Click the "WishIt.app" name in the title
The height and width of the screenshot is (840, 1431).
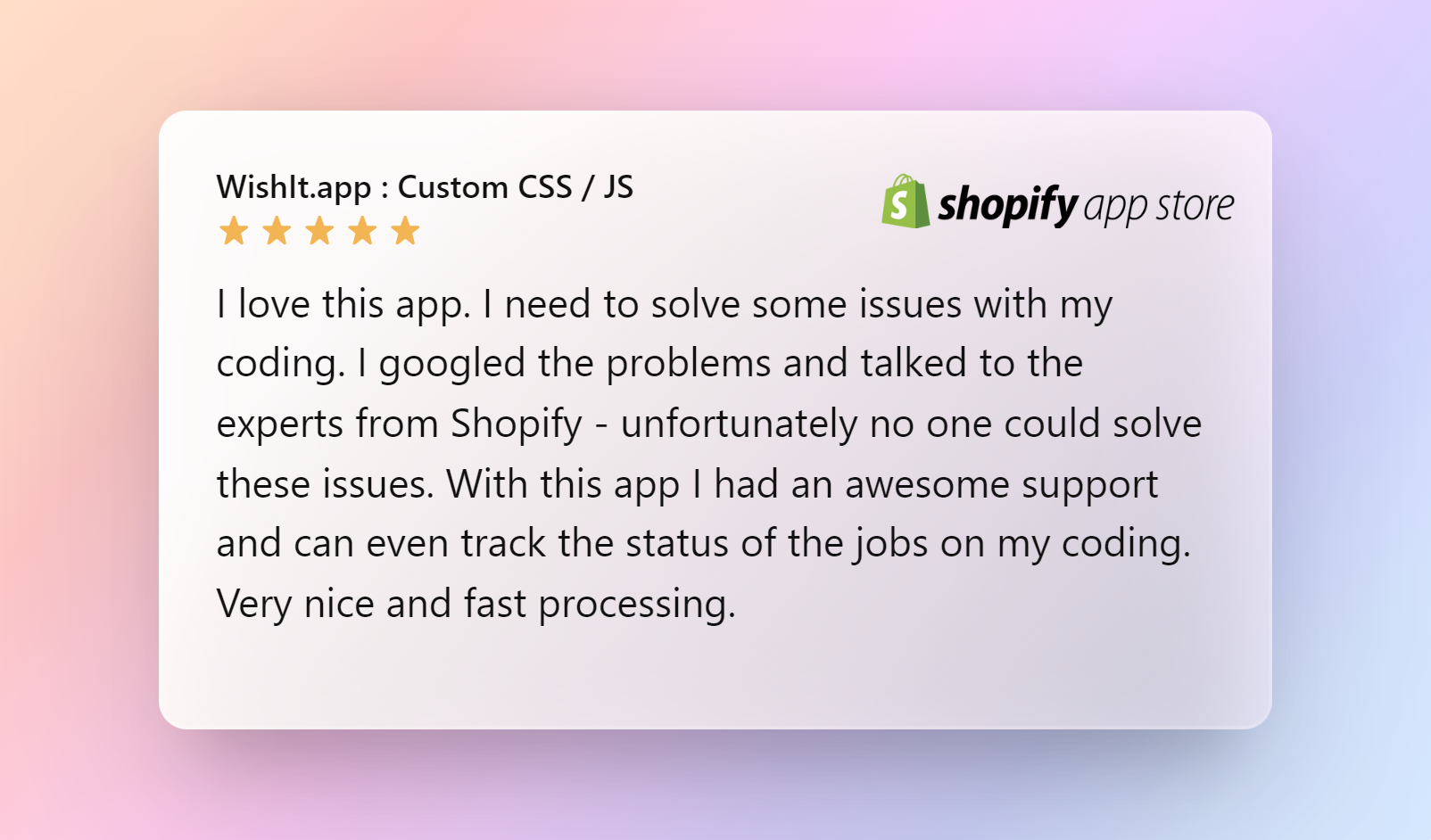[x=294, y=188]
